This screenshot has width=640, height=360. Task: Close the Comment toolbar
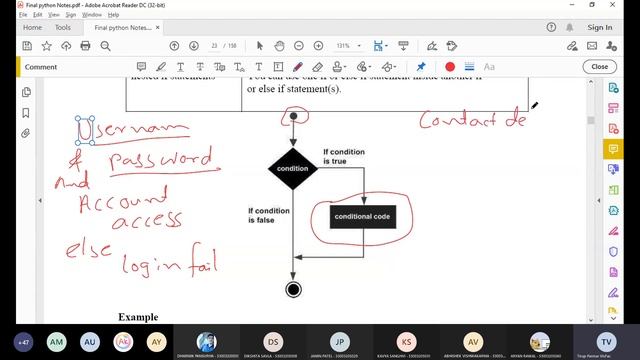pyautogui.click(x=599, y=67)
